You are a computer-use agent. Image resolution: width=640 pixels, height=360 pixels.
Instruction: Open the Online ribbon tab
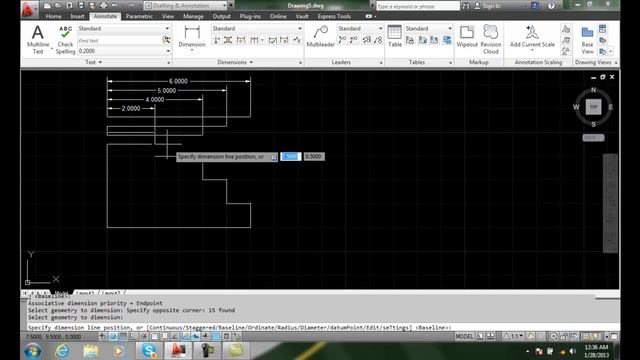pos(278,16)
